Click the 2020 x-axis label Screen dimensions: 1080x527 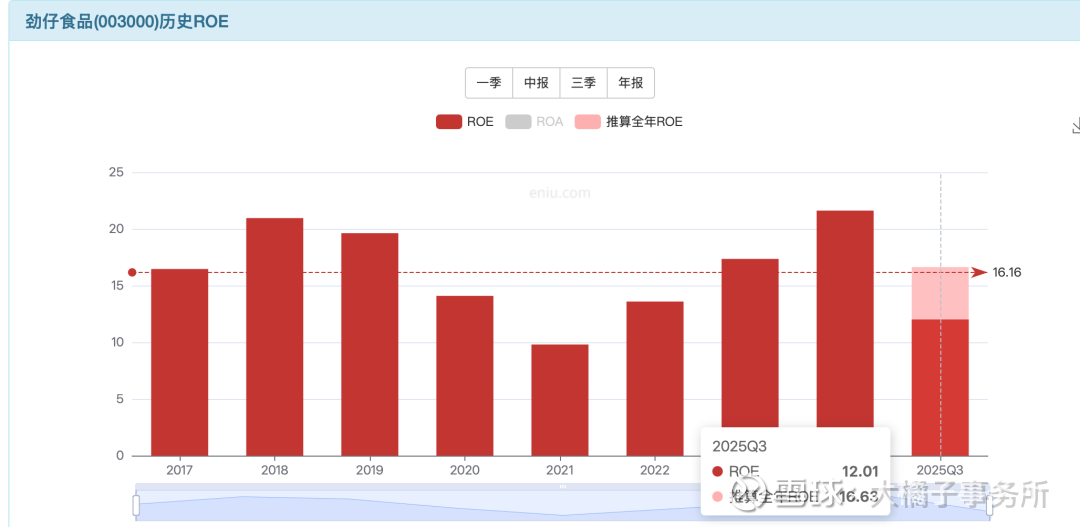tap(465, 471)
